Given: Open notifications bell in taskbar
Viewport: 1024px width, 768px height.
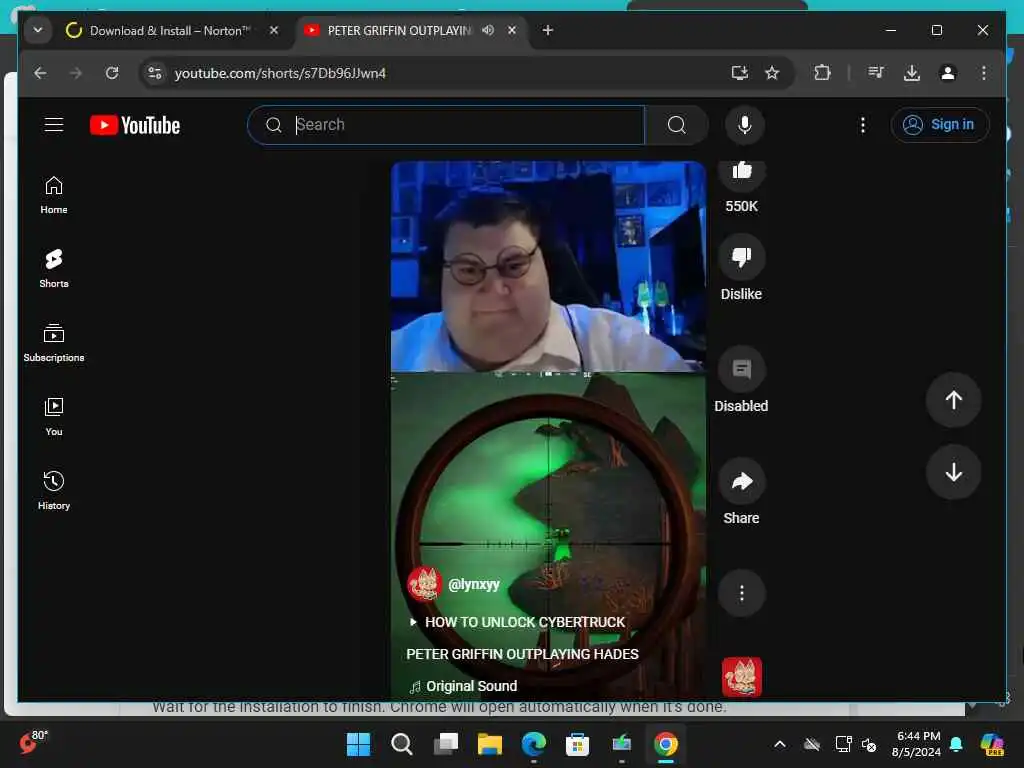Looking at the screenshot, I should click(x=956, y=744).
